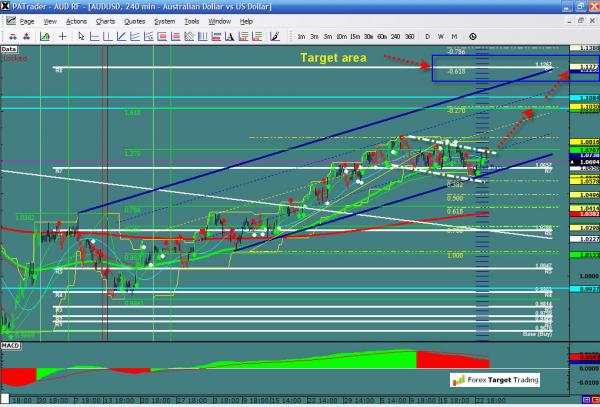The height and width of the screenshot is (407, 600).
Task: Open the Charts menu
Action: (x=105, y=20)
